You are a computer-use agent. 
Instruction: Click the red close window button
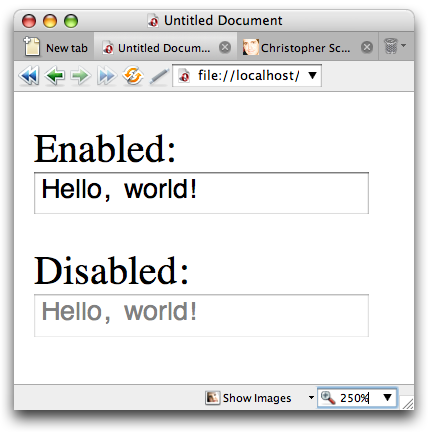point(29,21)
